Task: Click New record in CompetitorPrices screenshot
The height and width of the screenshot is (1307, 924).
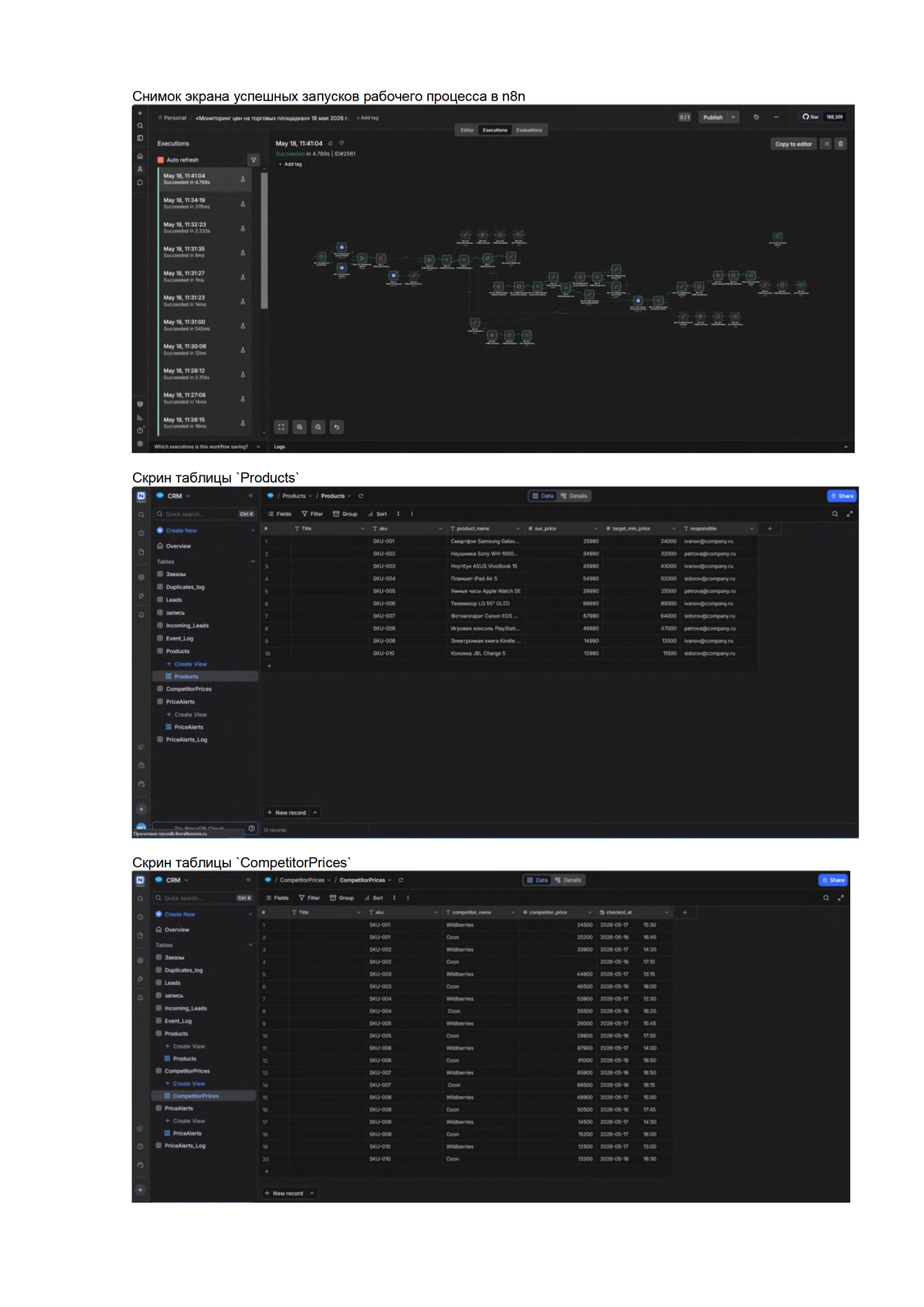Action: [x=284, y=1193]
